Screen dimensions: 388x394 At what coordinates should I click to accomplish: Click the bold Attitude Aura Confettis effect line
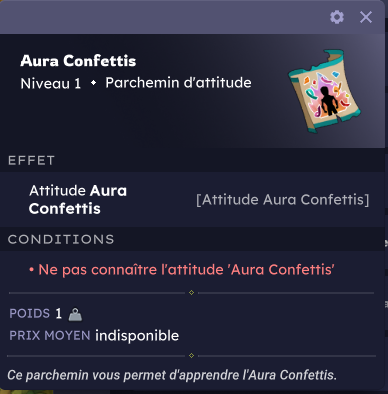click(x=78, y=200)
